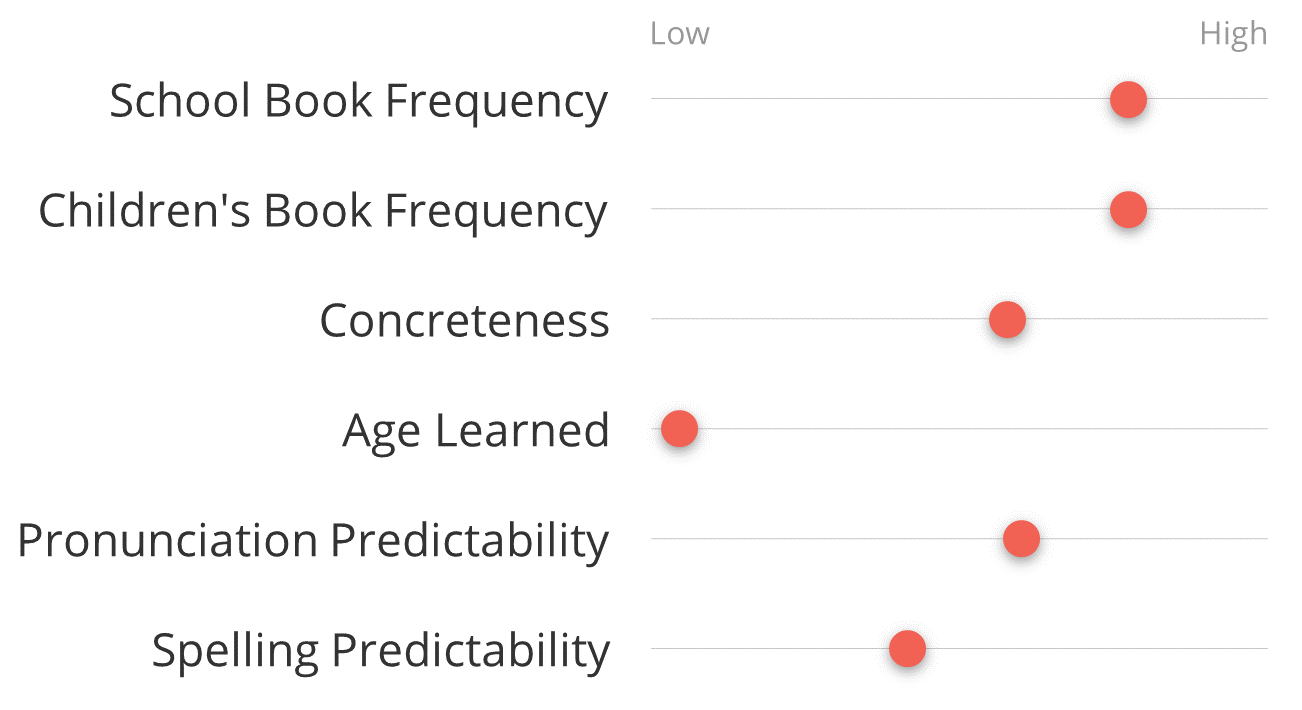Select the Age Learned red dot
Viewport: 1302px width, 710px height.
[679, 429]
